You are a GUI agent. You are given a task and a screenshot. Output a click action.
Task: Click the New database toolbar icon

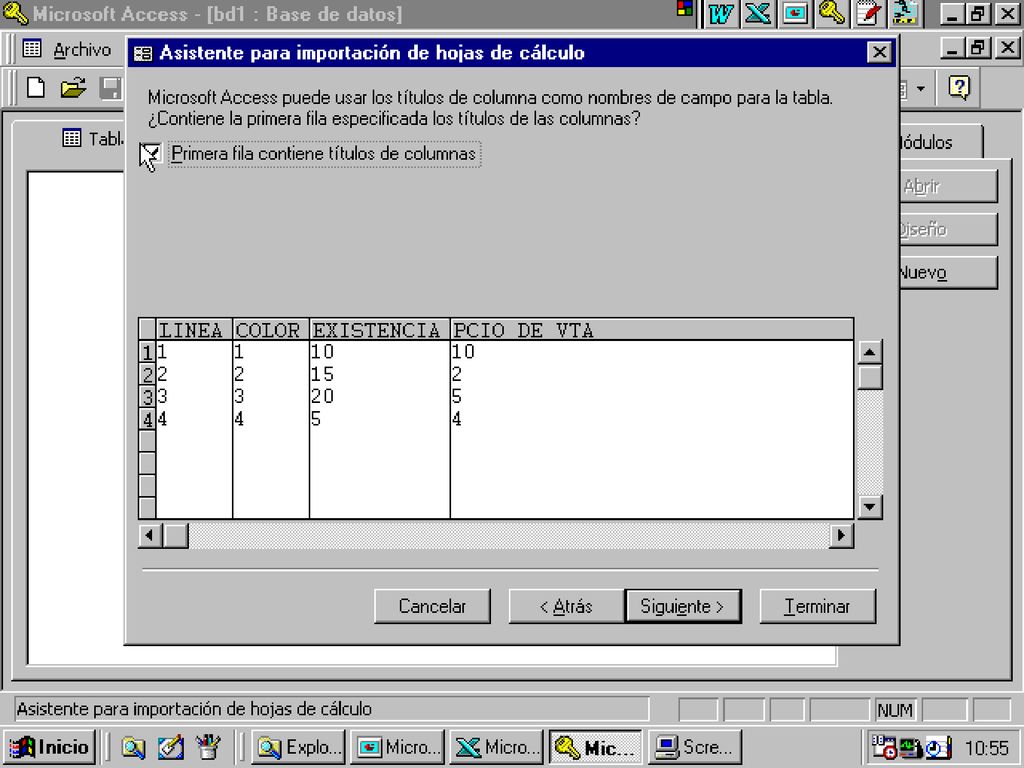[x=36, y=87]
